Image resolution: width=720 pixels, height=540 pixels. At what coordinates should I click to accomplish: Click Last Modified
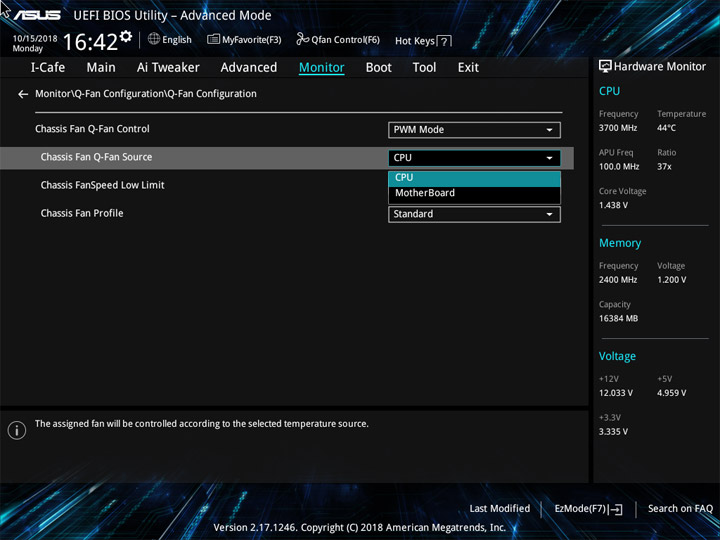click(500, 509)
